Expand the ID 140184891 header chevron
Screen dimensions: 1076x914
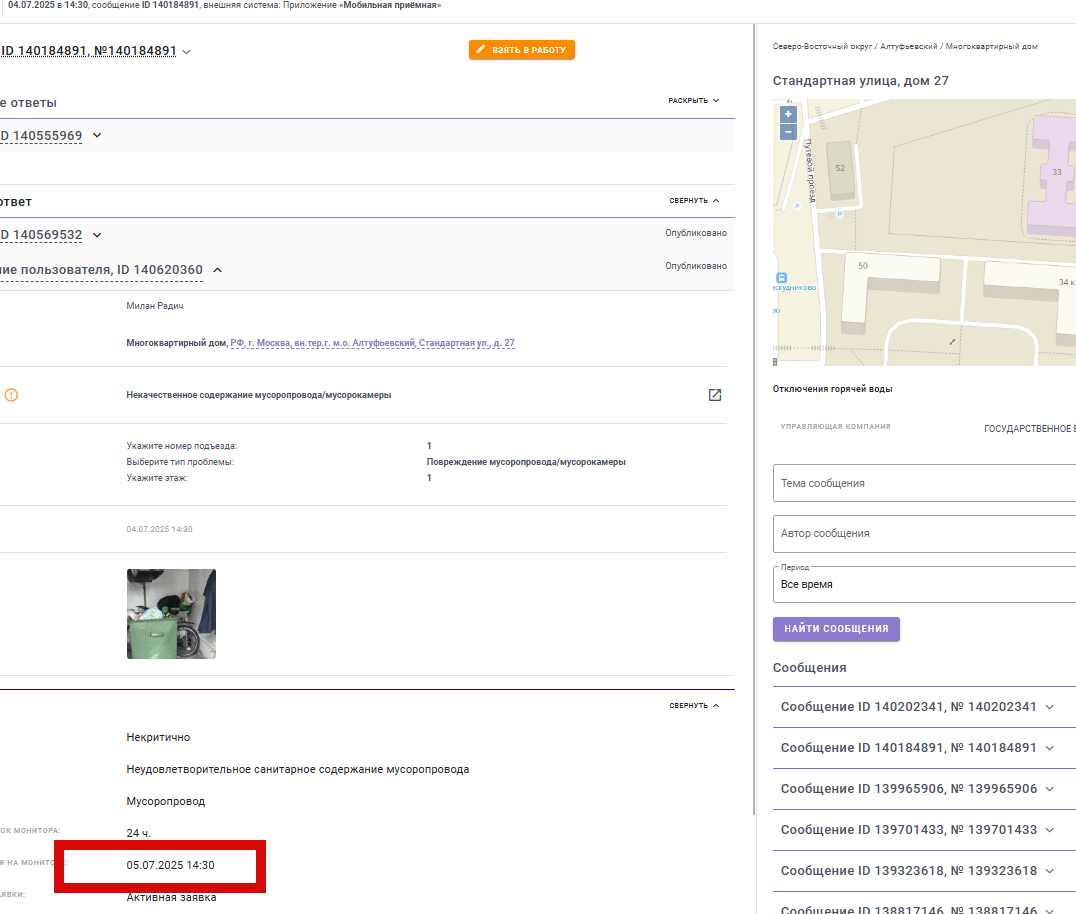pyautogui.click(x=187, y=51)
